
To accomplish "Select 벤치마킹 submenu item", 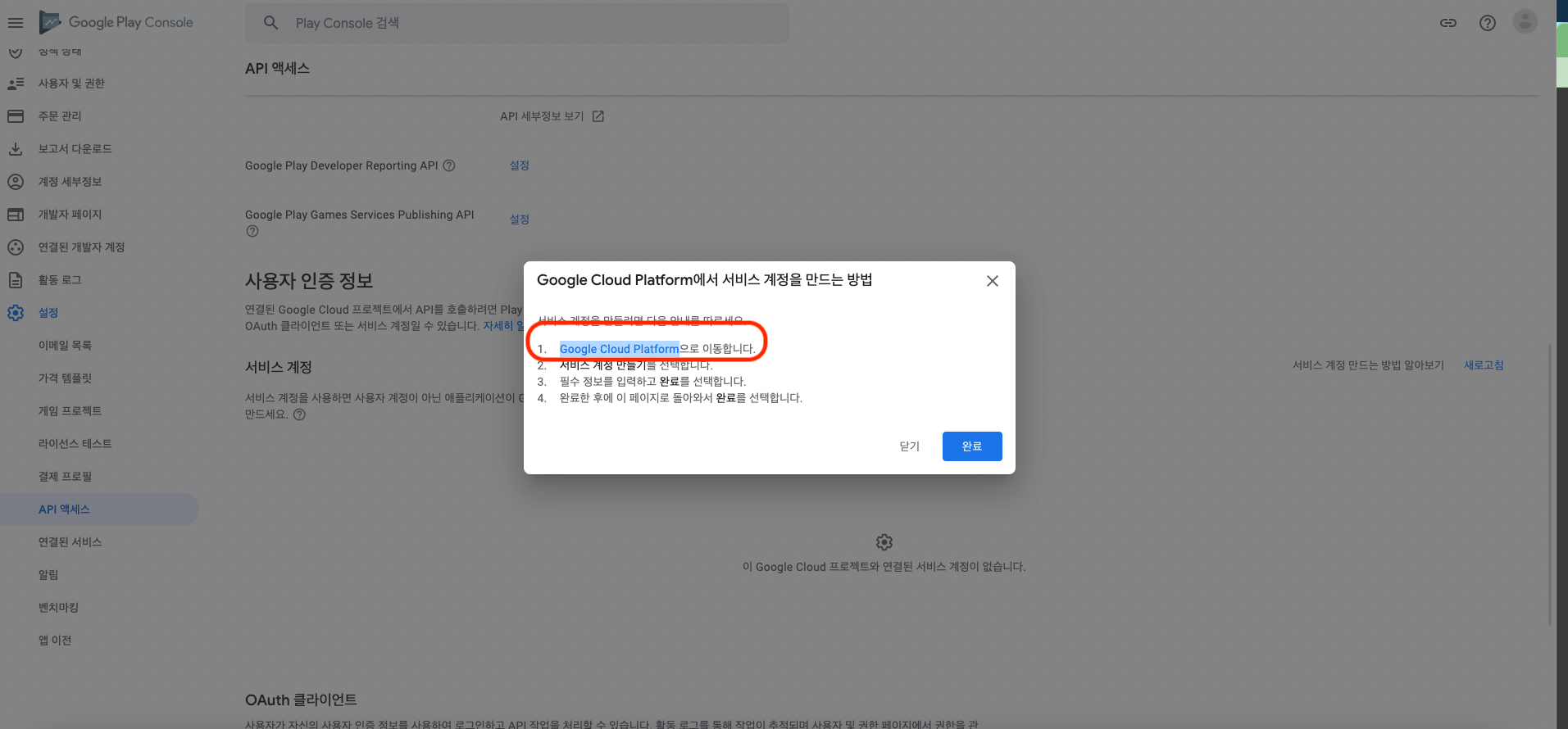I will click(x=58, y=608).
